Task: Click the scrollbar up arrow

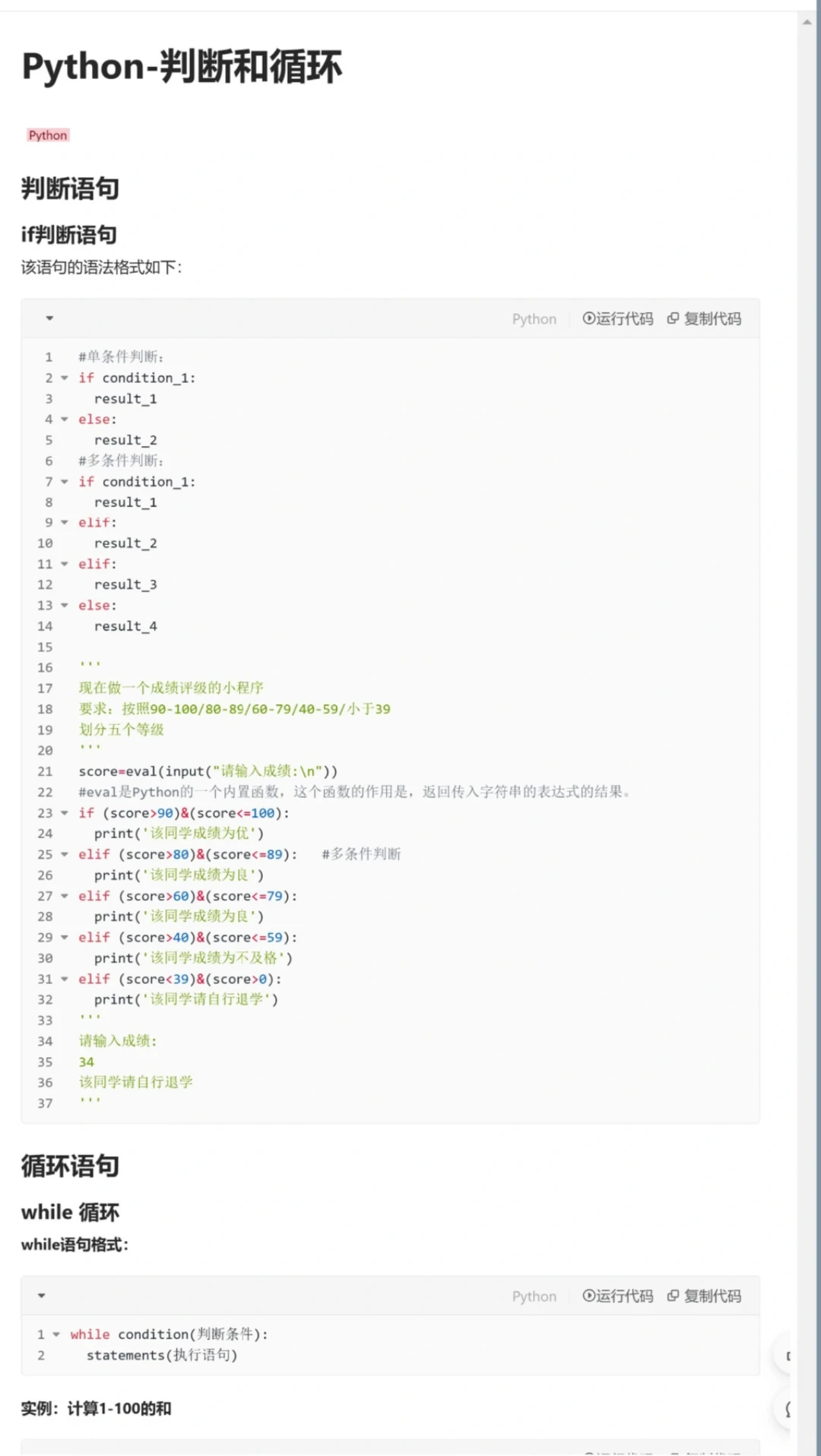Action: click(807, 22)
